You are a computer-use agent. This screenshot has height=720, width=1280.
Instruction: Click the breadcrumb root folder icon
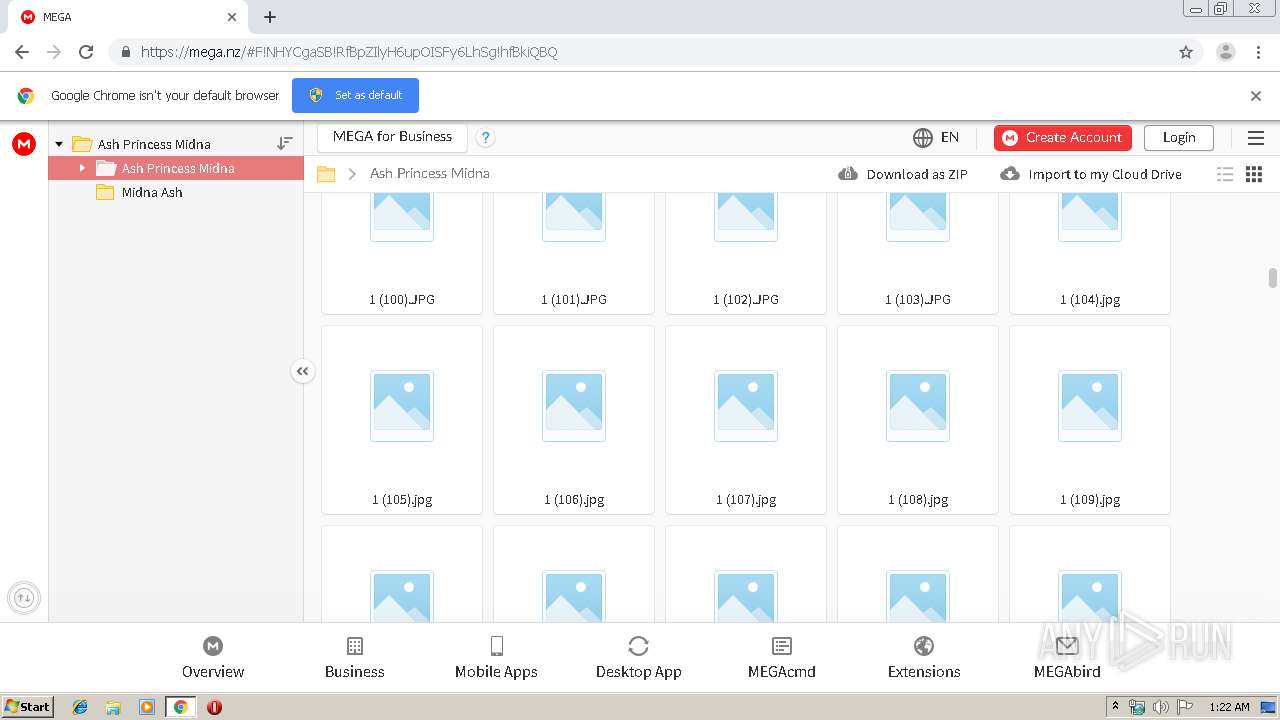click(x=326, y=174)
